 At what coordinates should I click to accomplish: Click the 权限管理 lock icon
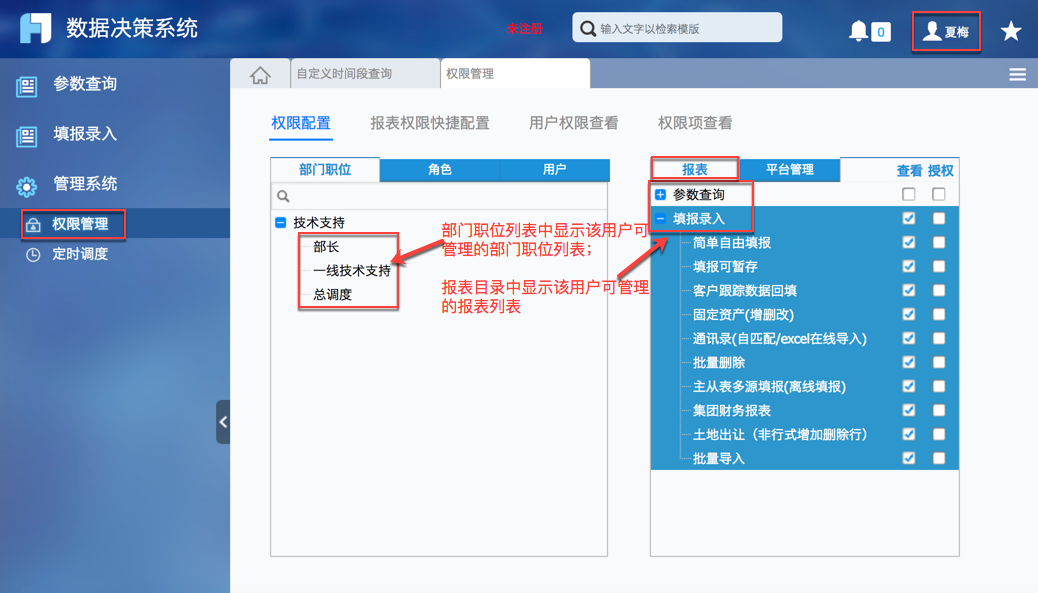pyautogui.click(x=33, y=225)
